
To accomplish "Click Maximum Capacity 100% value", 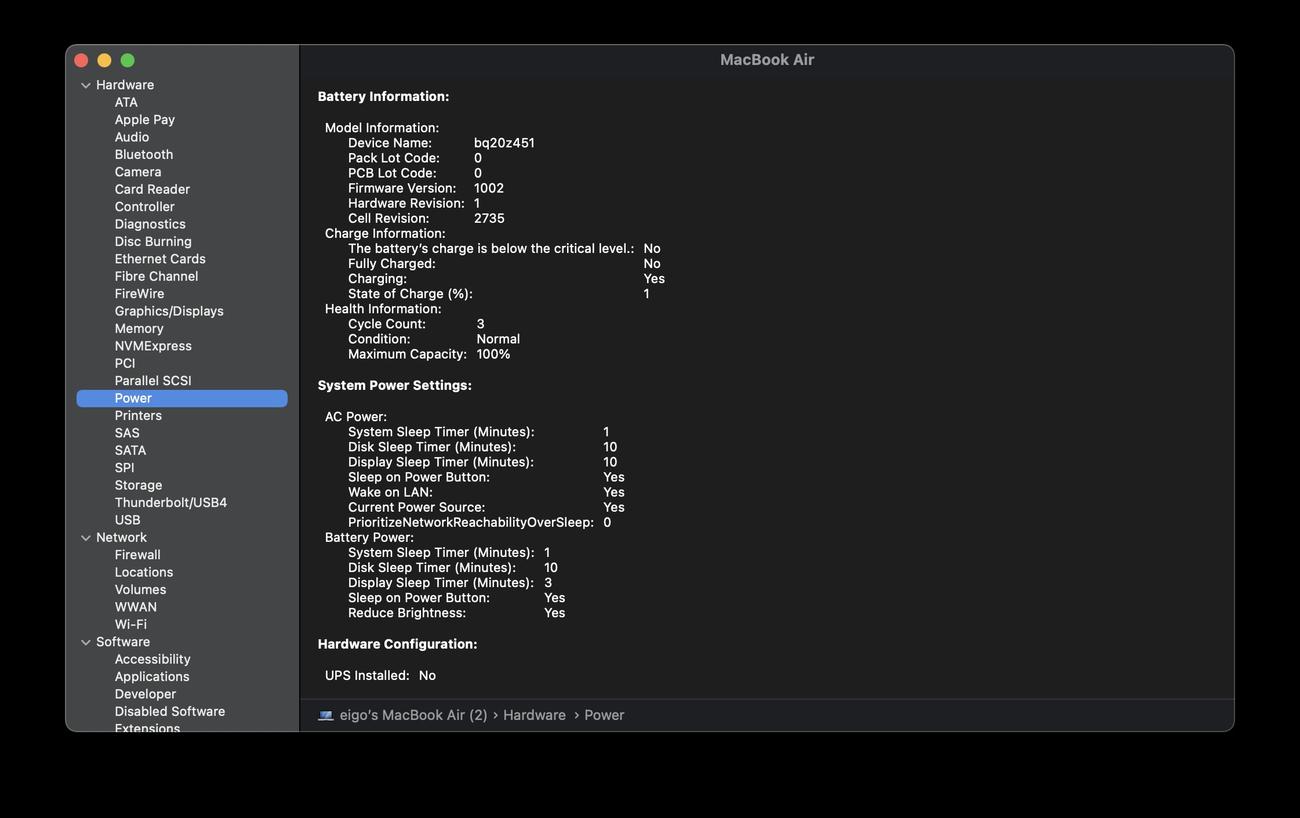I will coord(493,354).
